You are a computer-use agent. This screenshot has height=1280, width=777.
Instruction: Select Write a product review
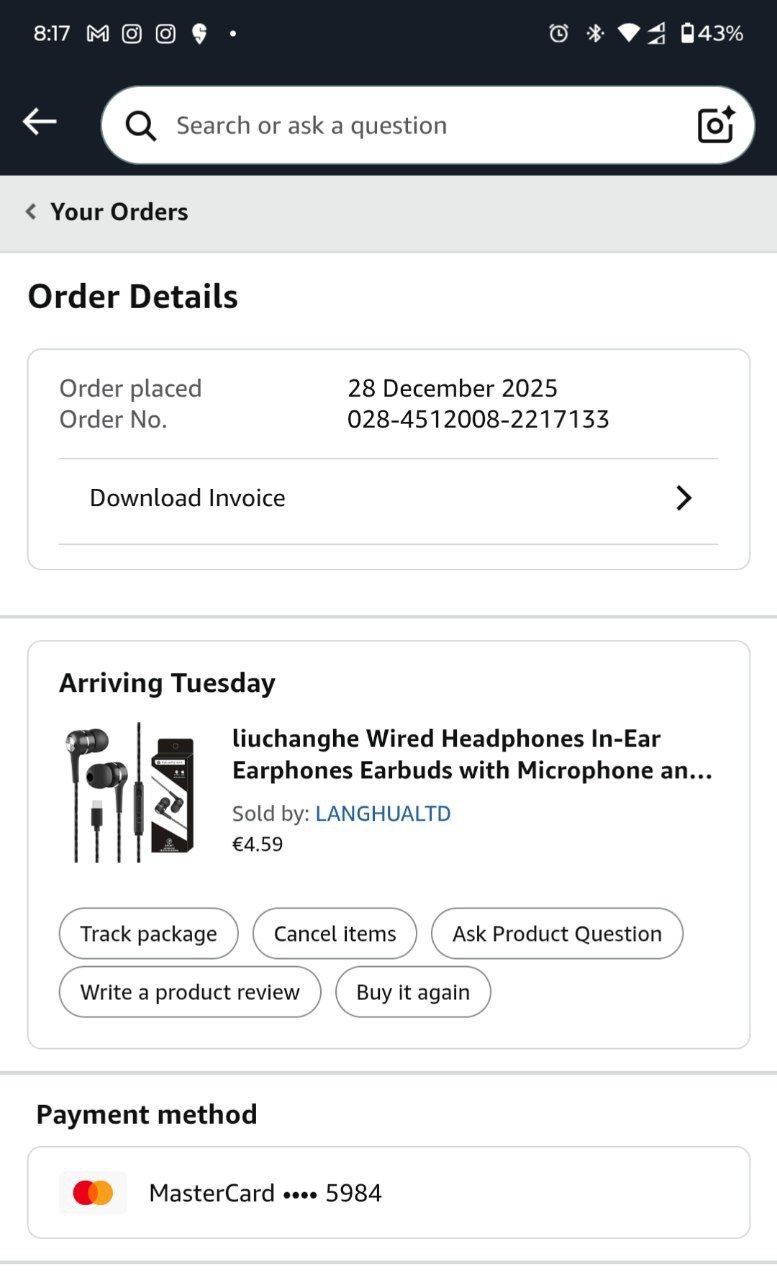[190, 992]
